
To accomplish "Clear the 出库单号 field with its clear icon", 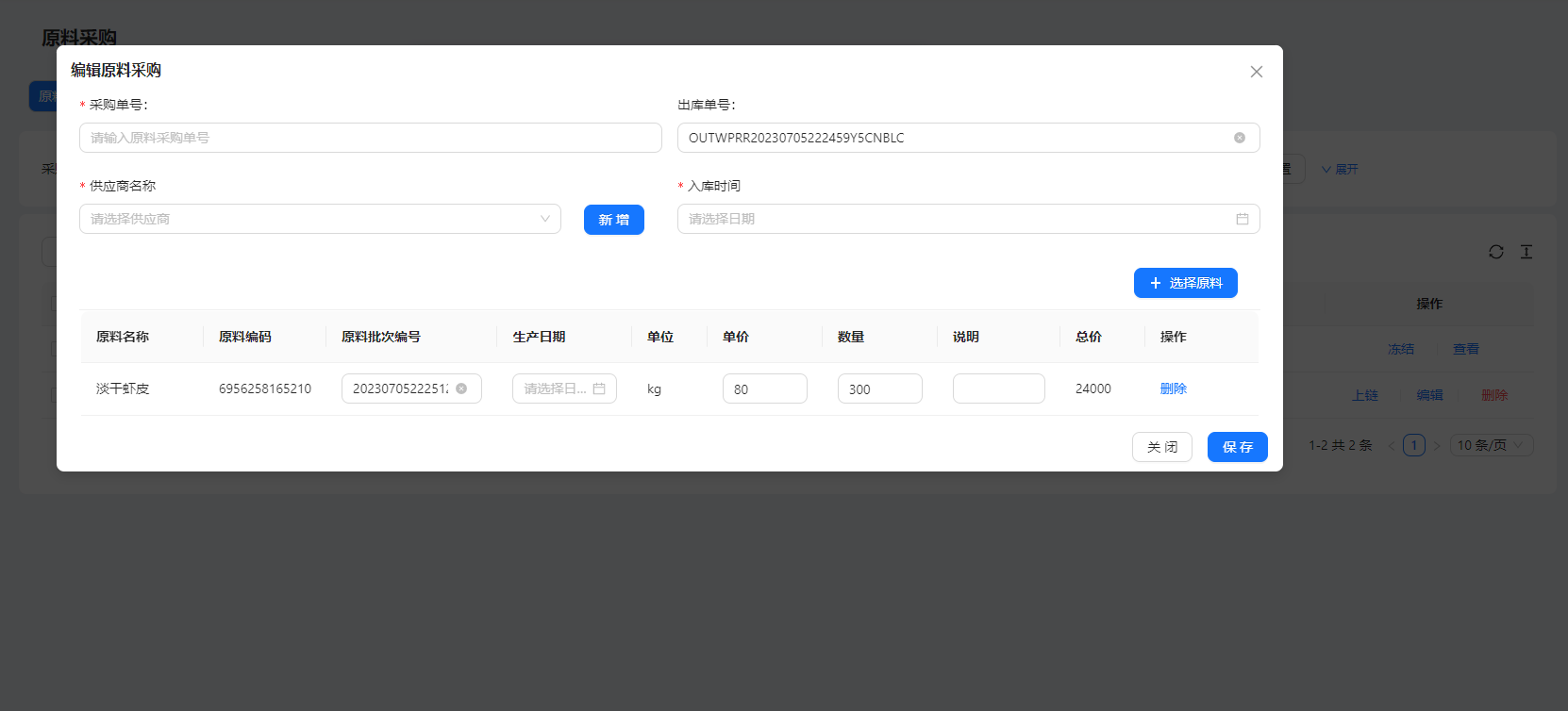I will tap(1240, 138).
